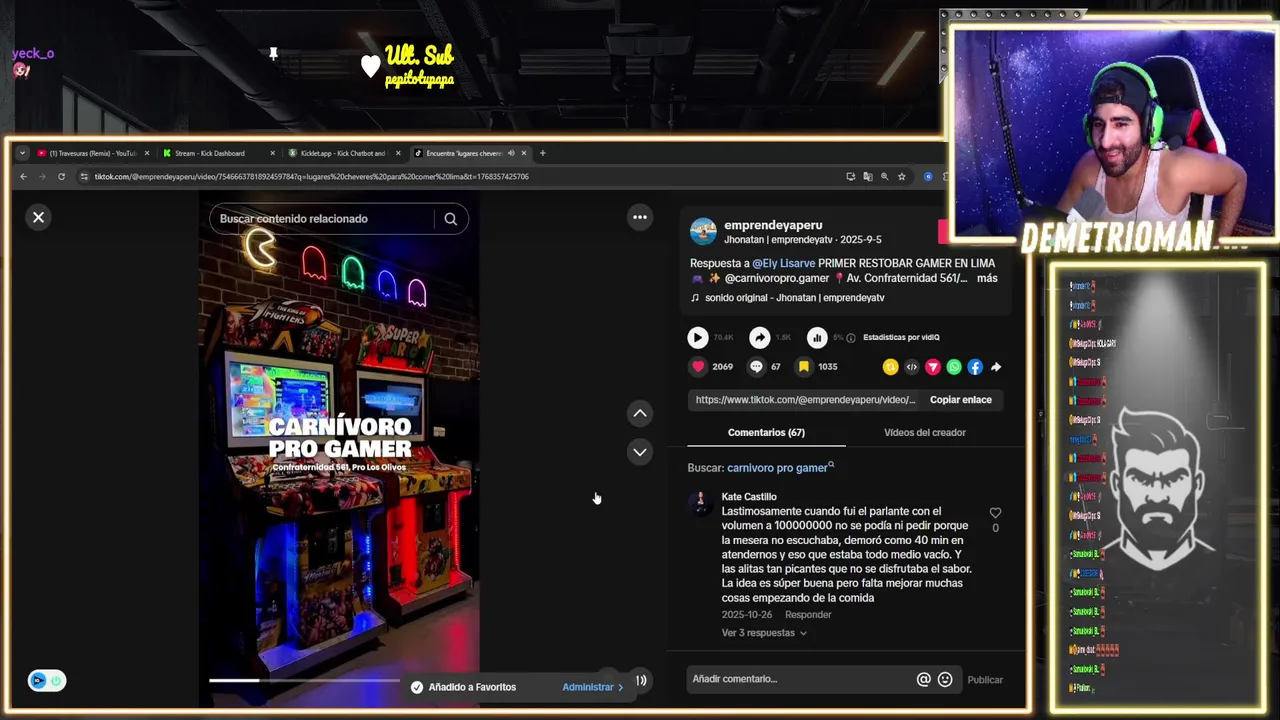The width and height of the screenshot is (1280, 720).
Task: Bookmark page with the star icon
Action: (901, 177)
